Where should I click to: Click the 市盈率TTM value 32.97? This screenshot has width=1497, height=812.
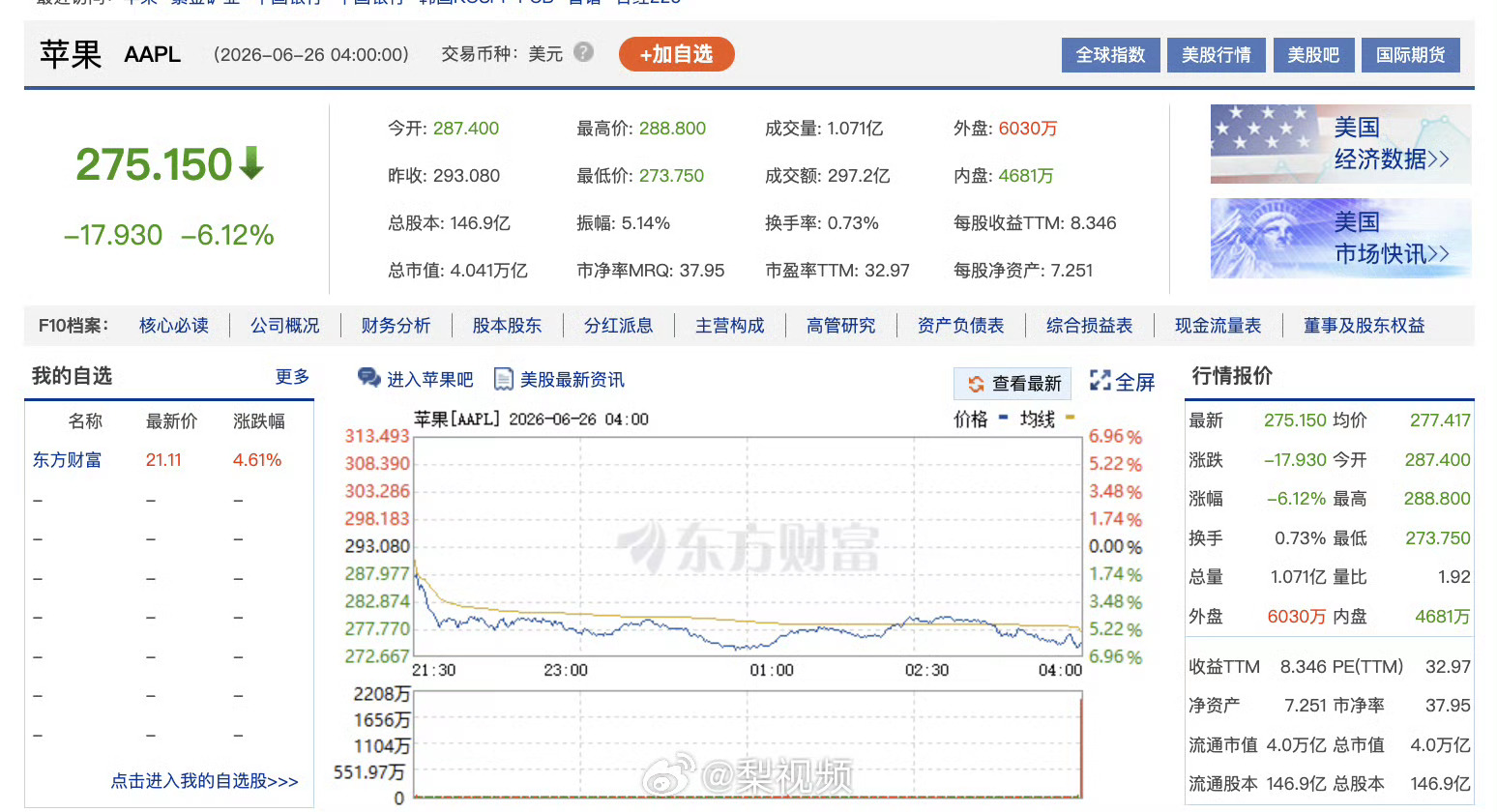(x=888, y=271)
